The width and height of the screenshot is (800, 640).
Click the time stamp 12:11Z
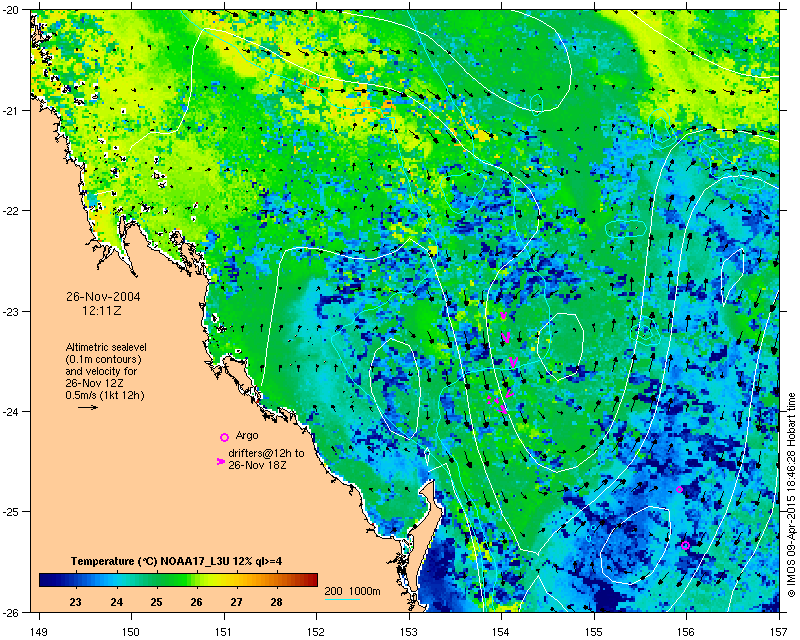(102, 310)
